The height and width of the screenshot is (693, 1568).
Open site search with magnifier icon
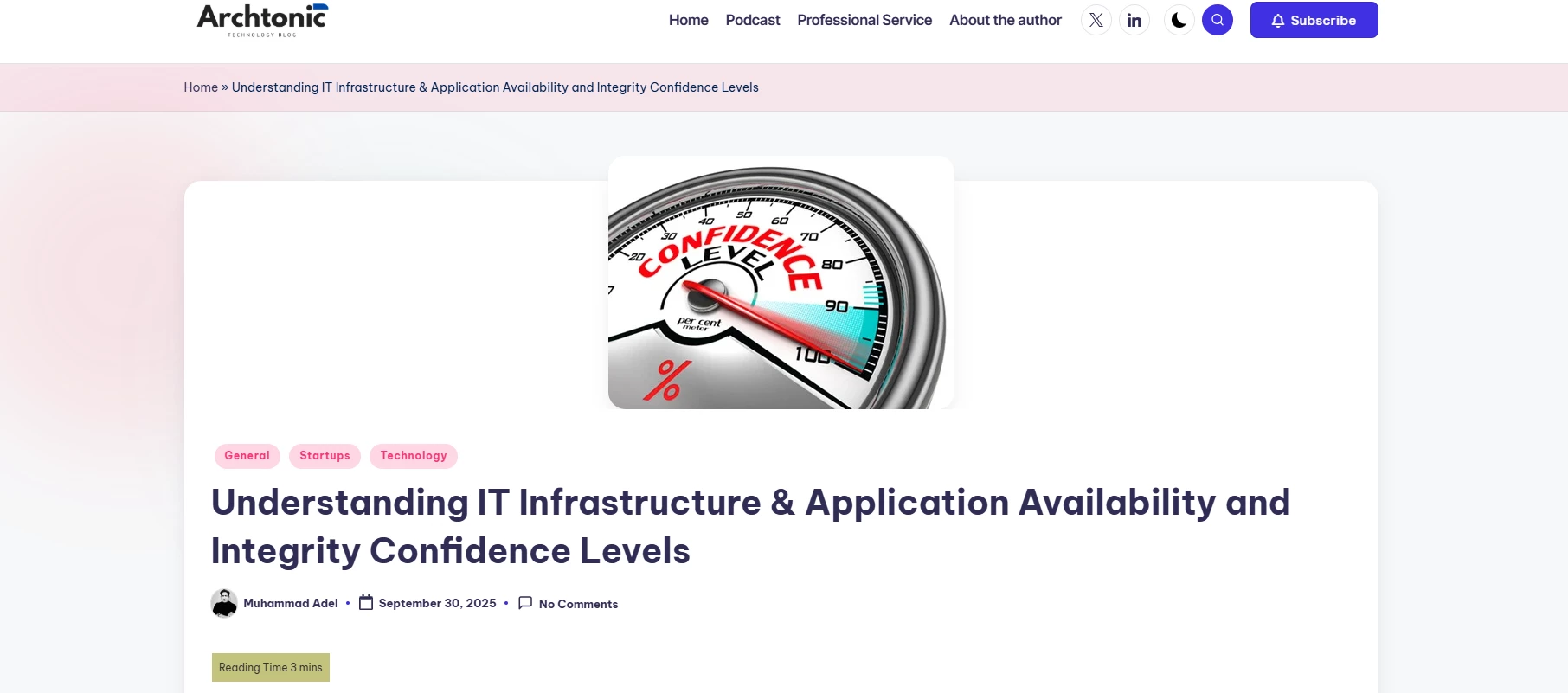click(1218, 20)
